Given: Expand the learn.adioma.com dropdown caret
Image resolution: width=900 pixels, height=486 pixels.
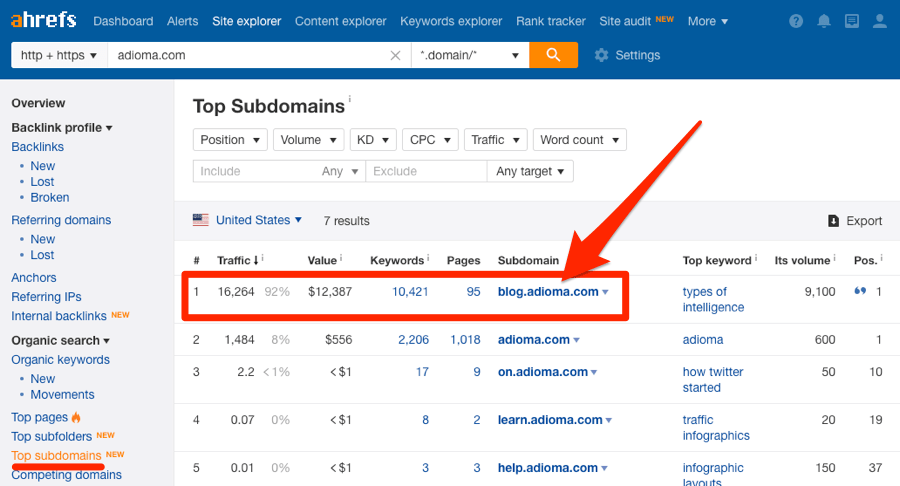Looking at the screenshot, I should click(608, 421).
